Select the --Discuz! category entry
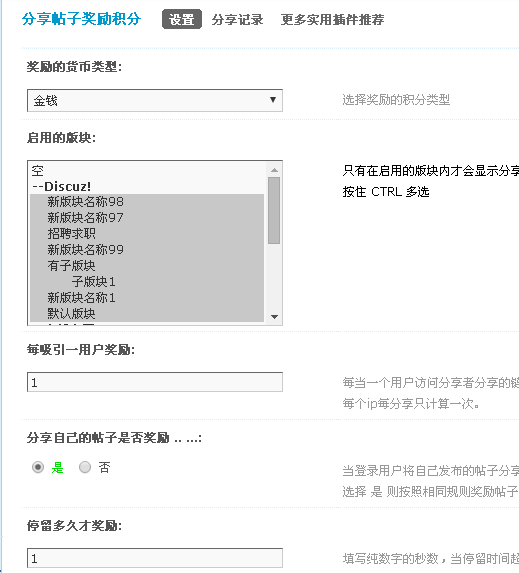The image size is (519, 573). click(x=147, y=186)
